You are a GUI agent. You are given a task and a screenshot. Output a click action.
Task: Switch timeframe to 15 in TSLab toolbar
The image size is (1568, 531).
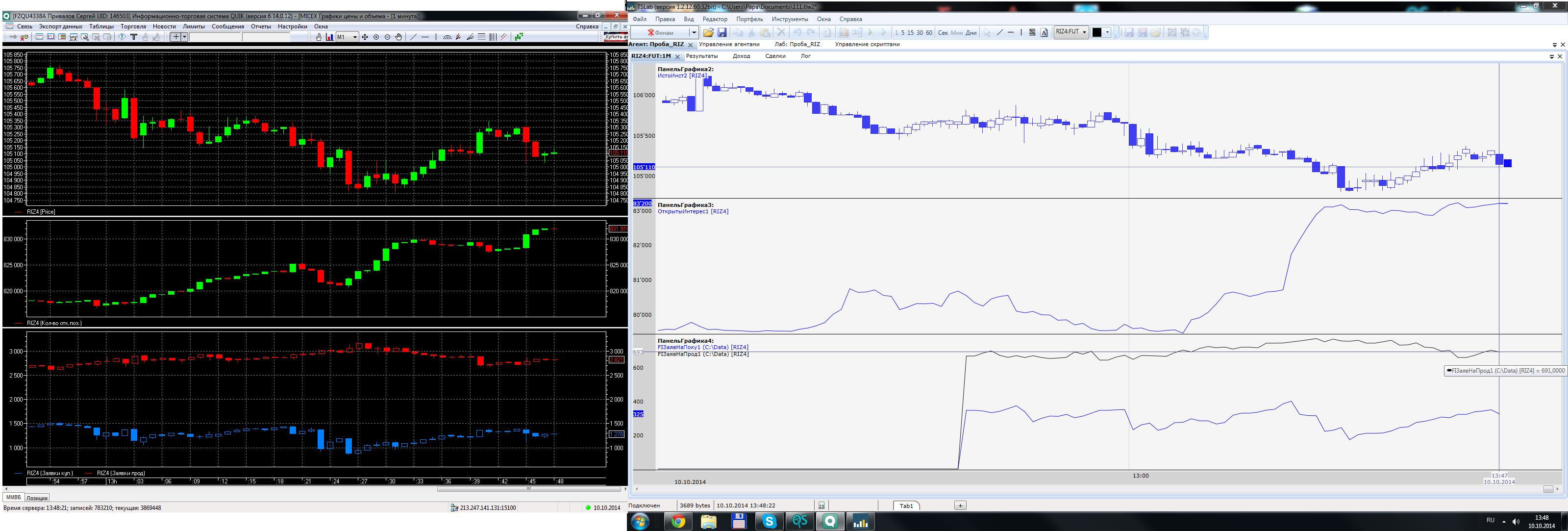pyautogui.click(x=911, y=33)
